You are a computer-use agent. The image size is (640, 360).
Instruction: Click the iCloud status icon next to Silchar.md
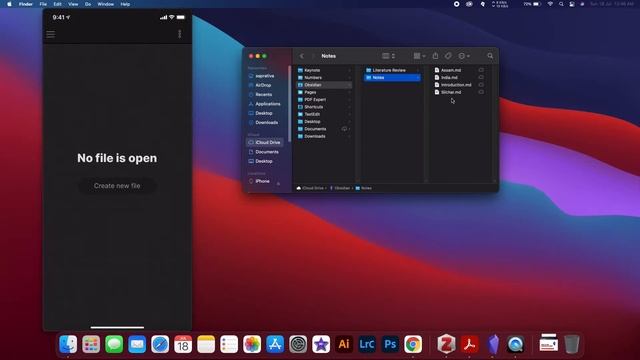pyautogui.click(x=481, y=92)
